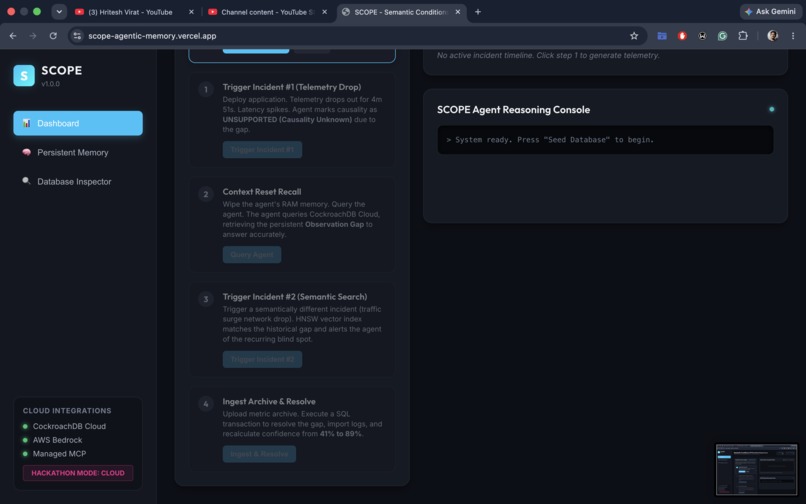Click the Trigger Incident #2 button
This screenshot has width=806, height=504.
(262, 359)
